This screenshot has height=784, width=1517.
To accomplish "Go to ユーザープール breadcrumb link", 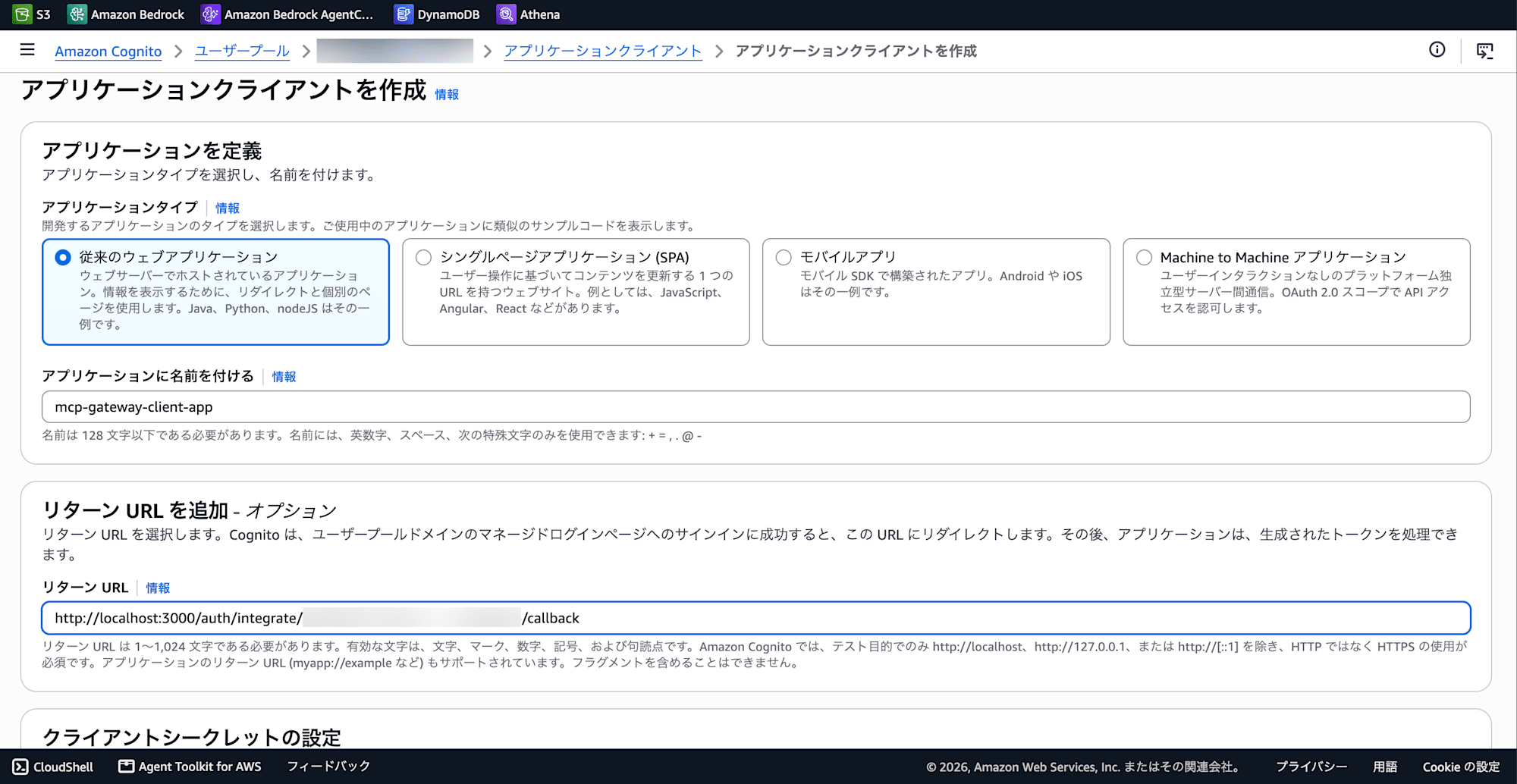I will [x=242, y=51].
